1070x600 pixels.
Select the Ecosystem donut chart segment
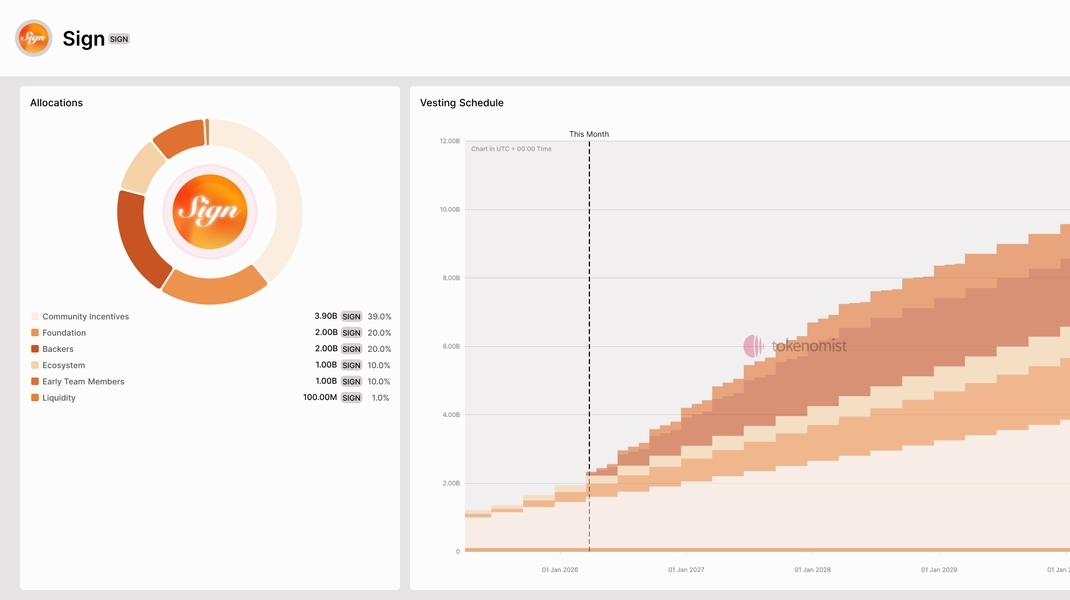pyautogui.click(x=142, y=167)
